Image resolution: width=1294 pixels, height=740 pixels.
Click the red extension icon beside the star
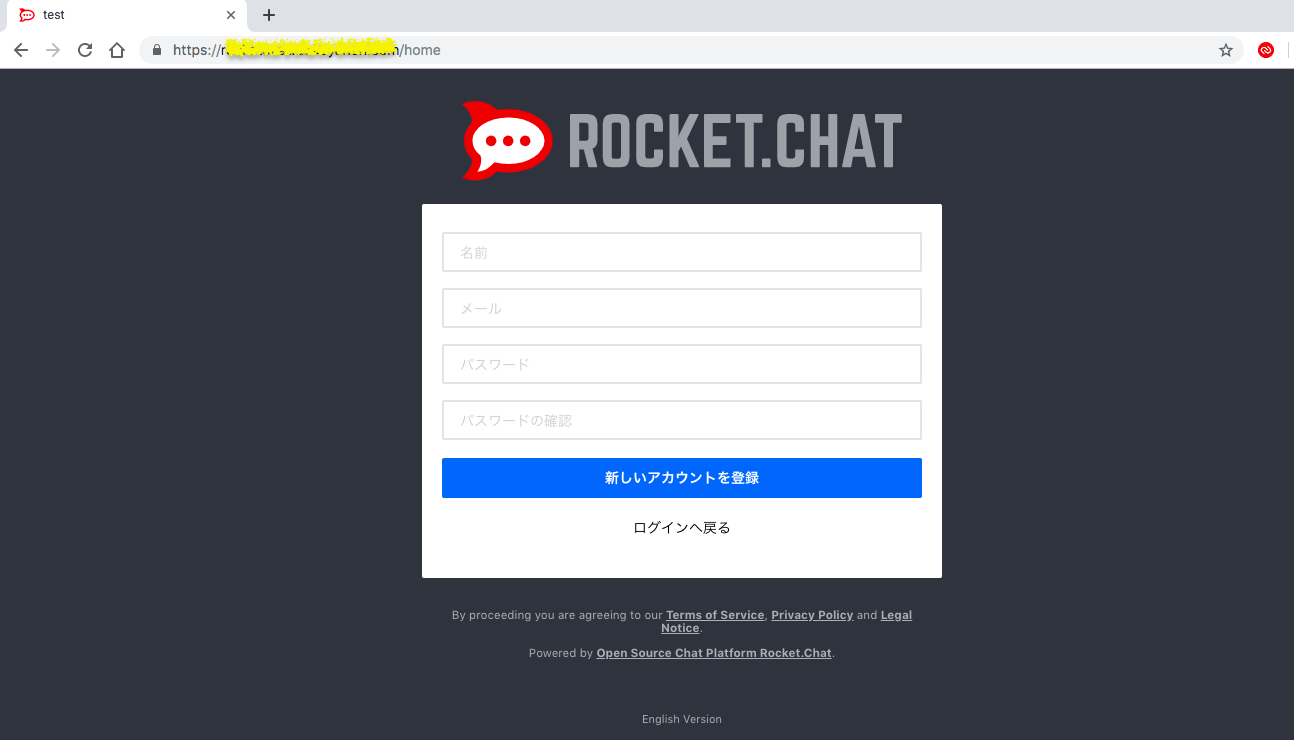tap(1265, 49)
